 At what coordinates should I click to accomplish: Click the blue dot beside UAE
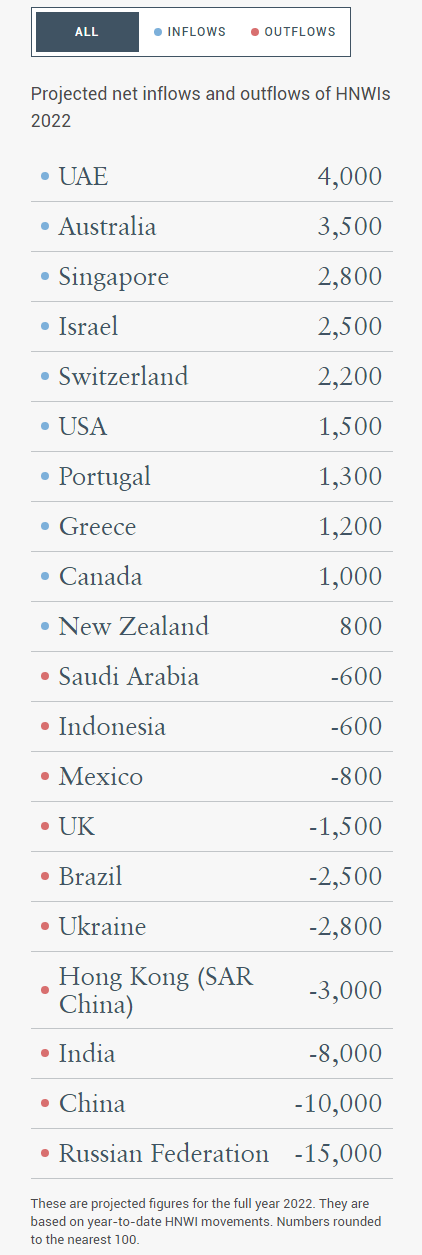[45, 177]
